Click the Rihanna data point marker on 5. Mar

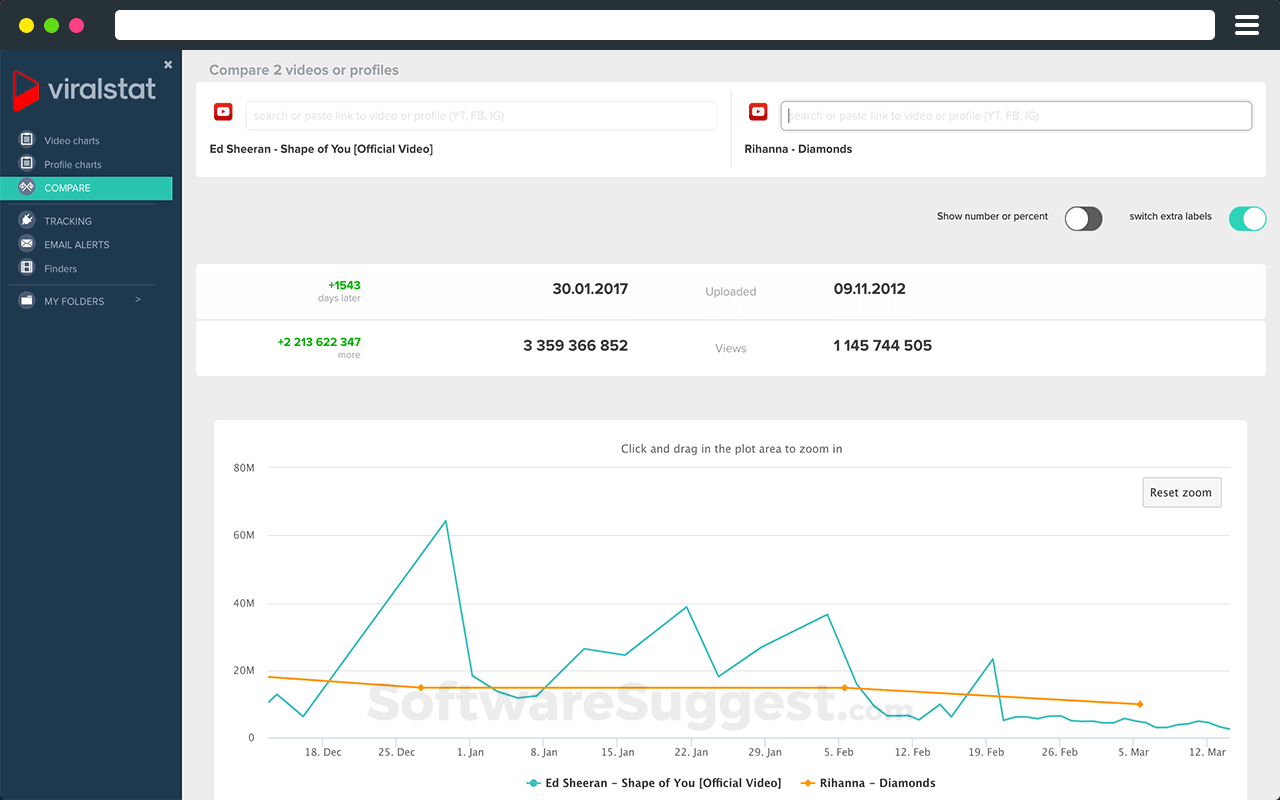coord(1139,704)
